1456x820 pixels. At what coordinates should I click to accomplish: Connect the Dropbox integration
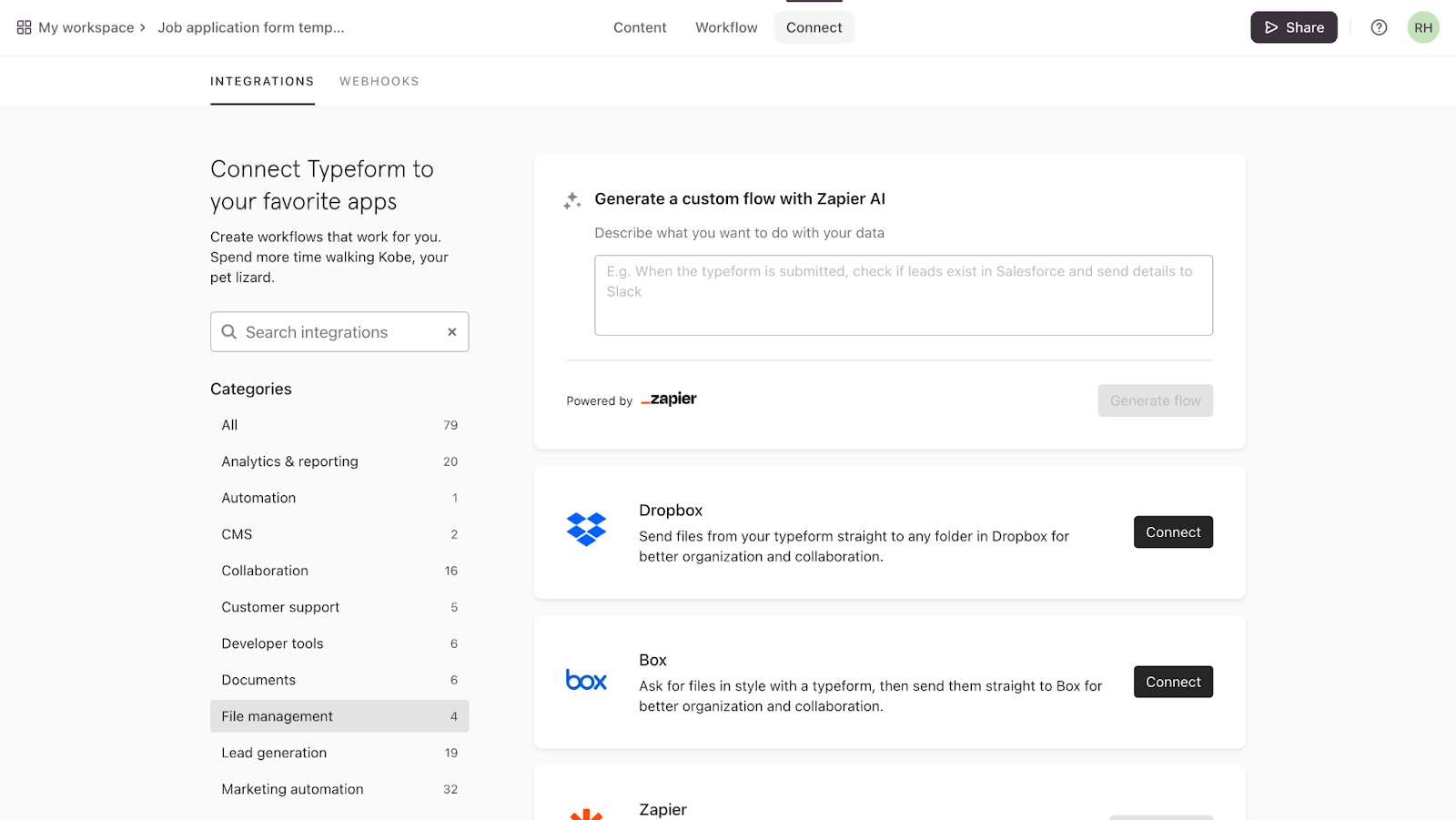(x=1173, y=532)
